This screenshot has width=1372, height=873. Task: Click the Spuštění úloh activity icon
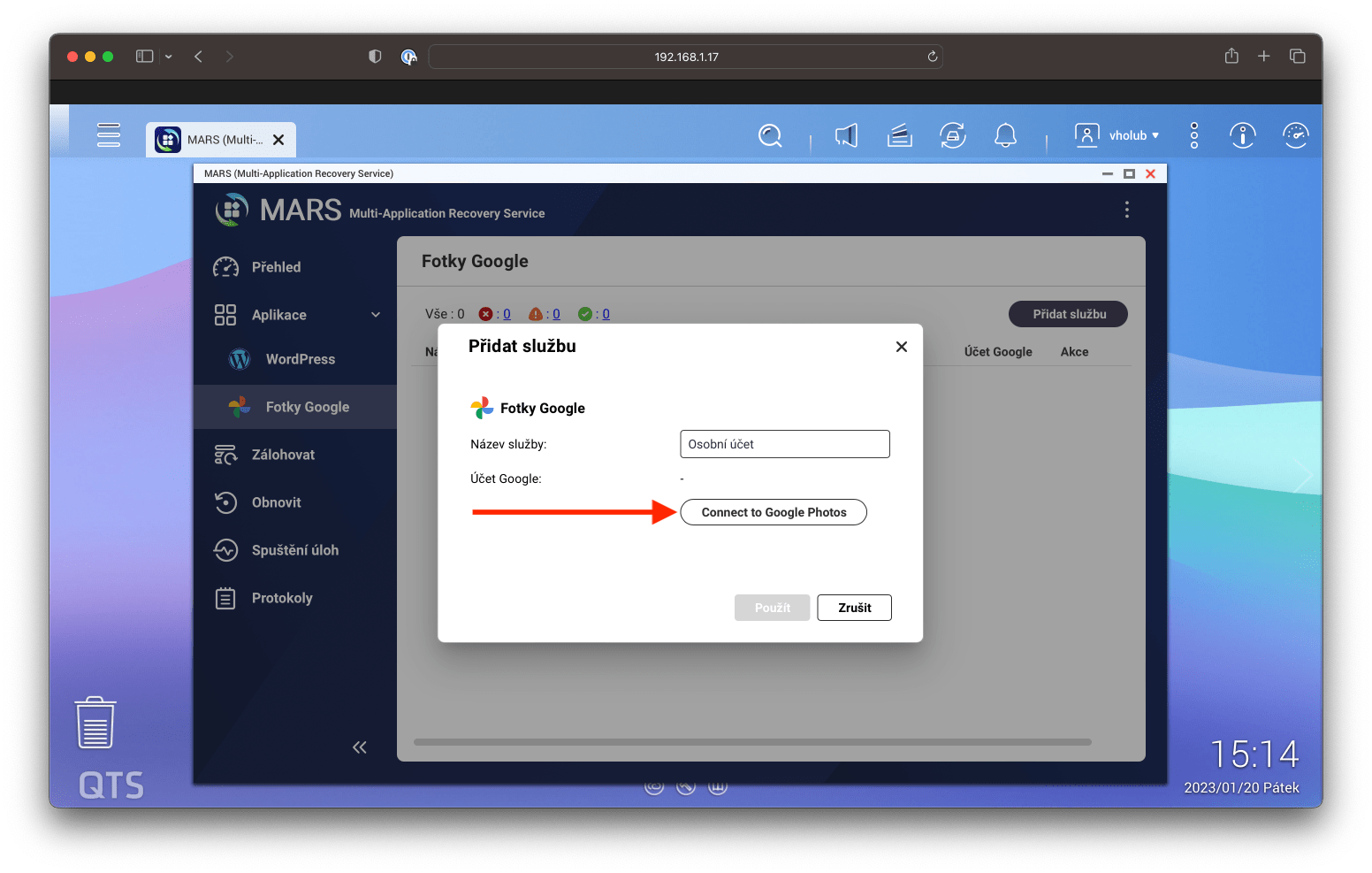click(225, 550)
